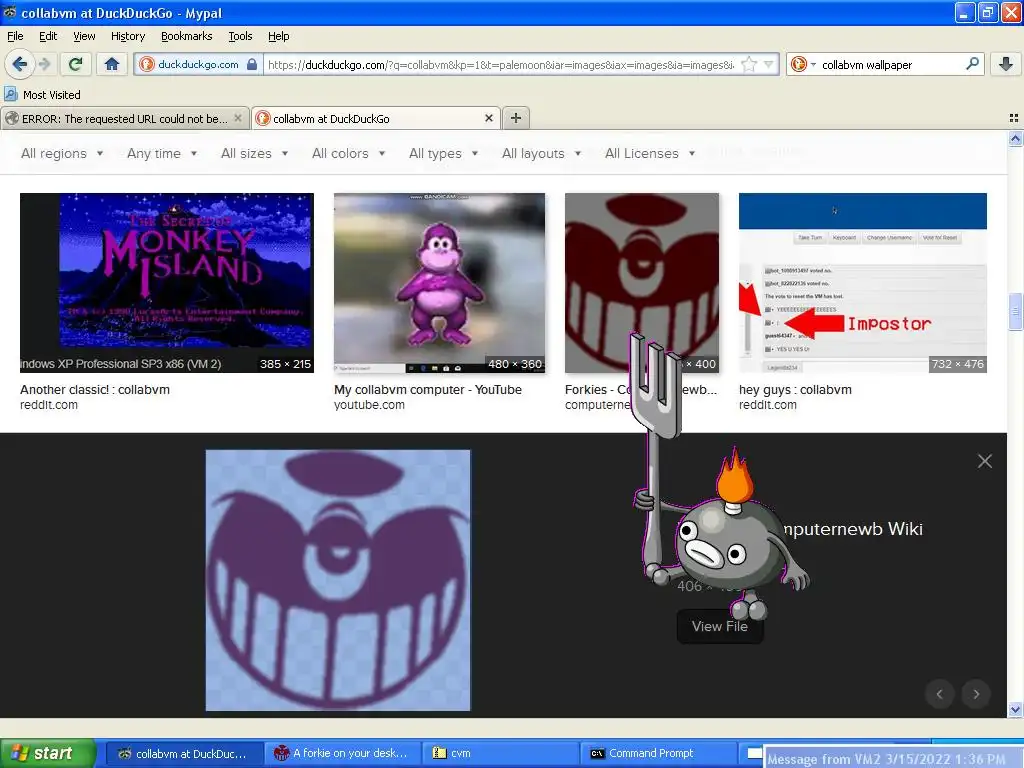Screen dimensions: 1024x768
Task: Switch to Command Prompt taskbar item
Action: point(660,753)
